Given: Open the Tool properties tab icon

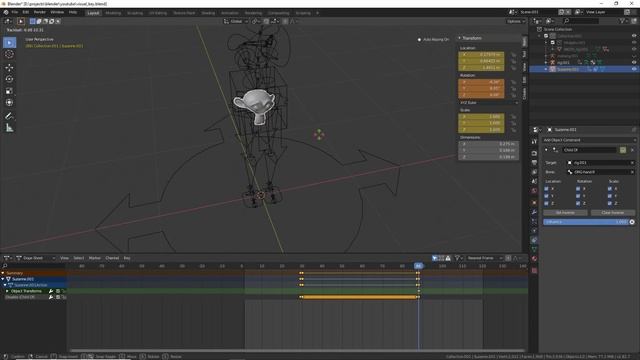Looking at the screenshot, I should (534, 141).
